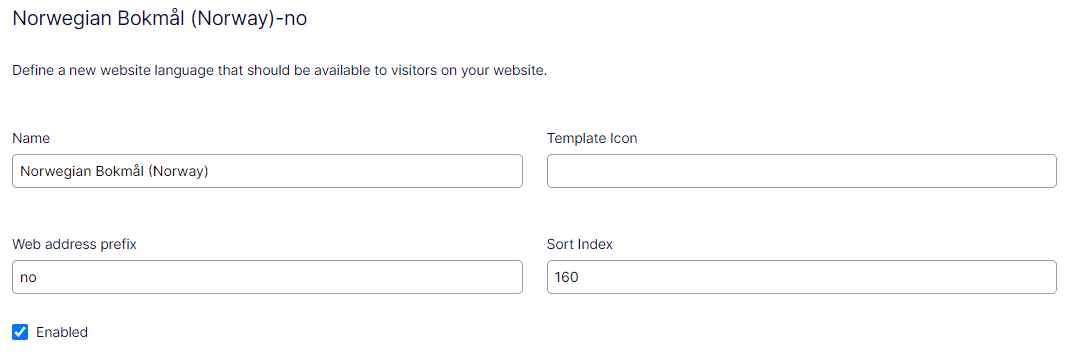Click into the empty Template Icon field
This screenshot has width=1067, height=361.
802,171
